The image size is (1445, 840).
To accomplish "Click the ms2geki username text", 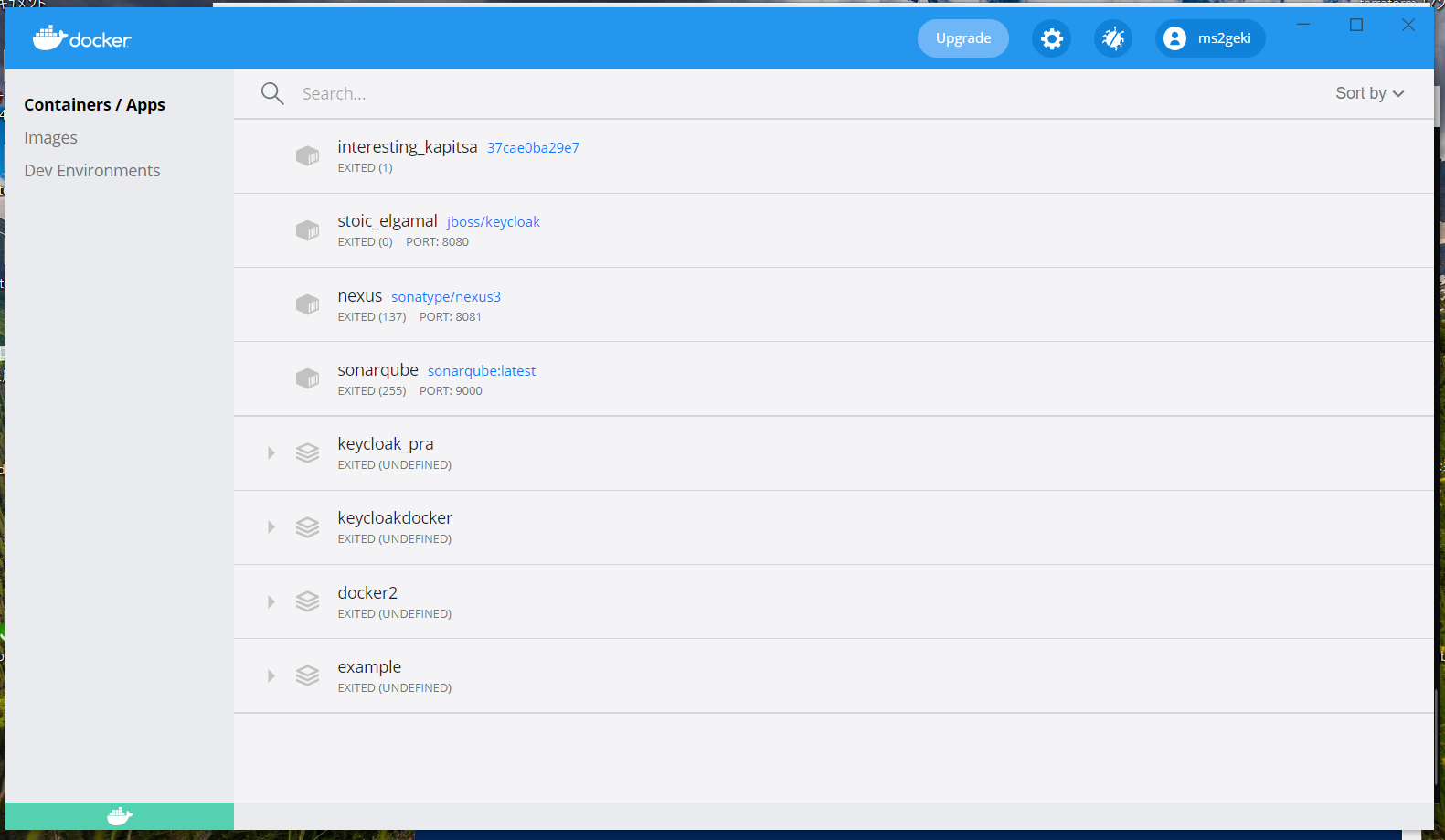I will [x=1225, y=38].
